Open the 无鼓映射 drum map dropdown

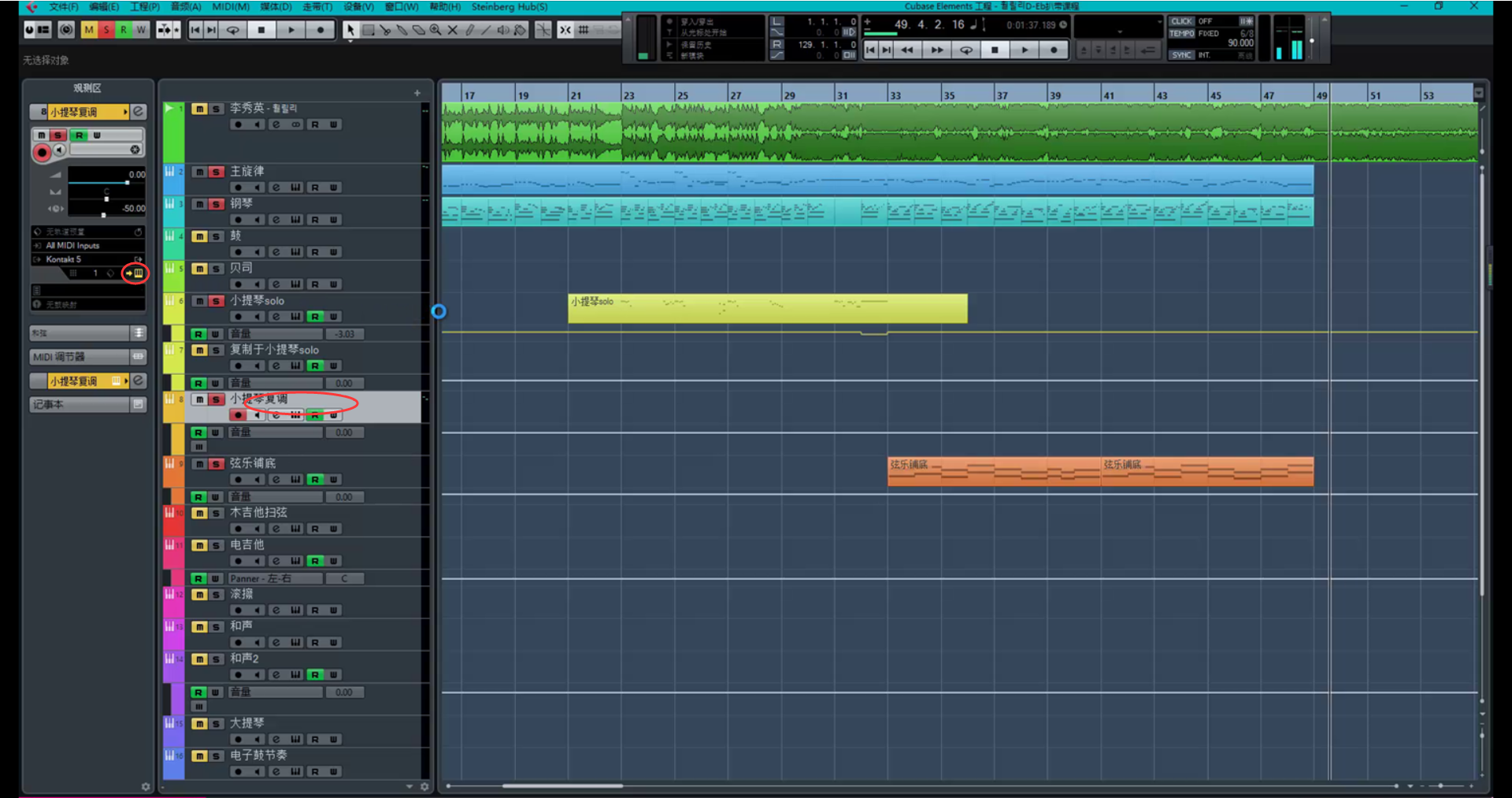[x=87, y=304]
